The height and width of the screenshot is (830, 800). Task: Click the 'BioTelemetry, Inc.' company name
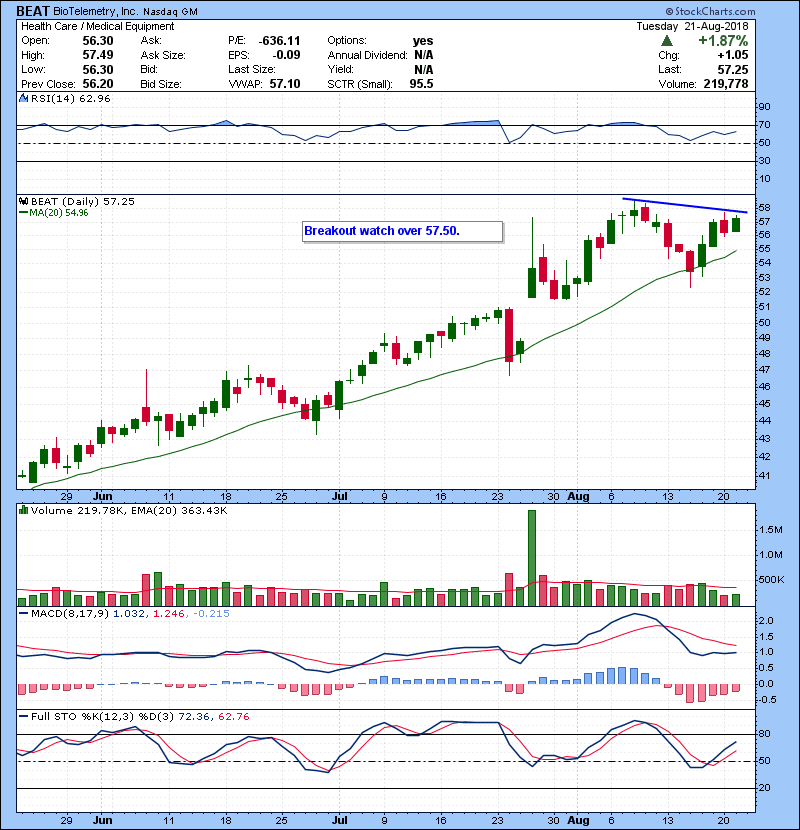point(95,12)
